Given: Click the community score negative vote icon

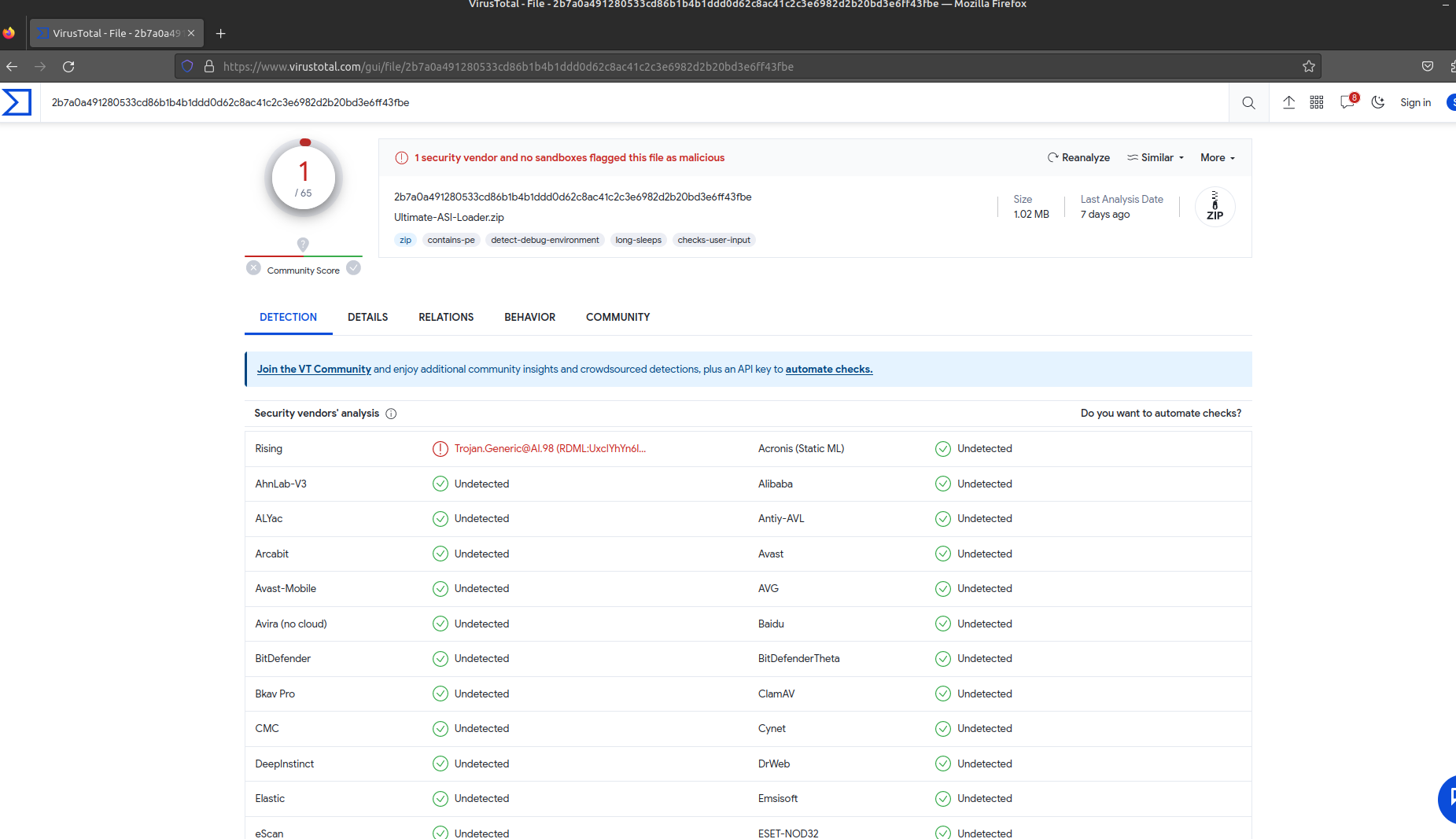Looking at the screenshot, I should point(253,268).
